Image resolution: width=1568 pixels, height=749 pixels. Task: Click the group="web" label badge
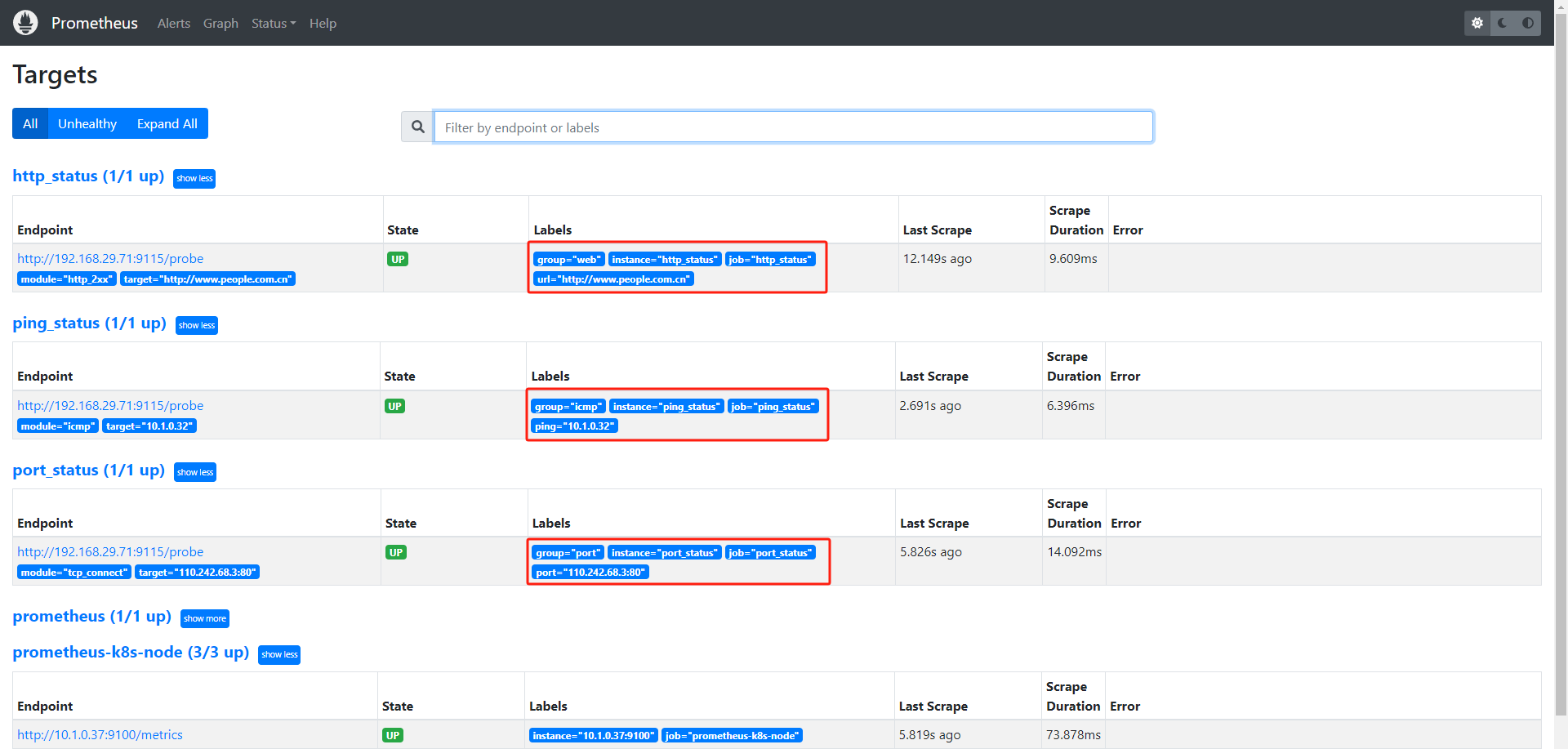[x=568, y=260]
